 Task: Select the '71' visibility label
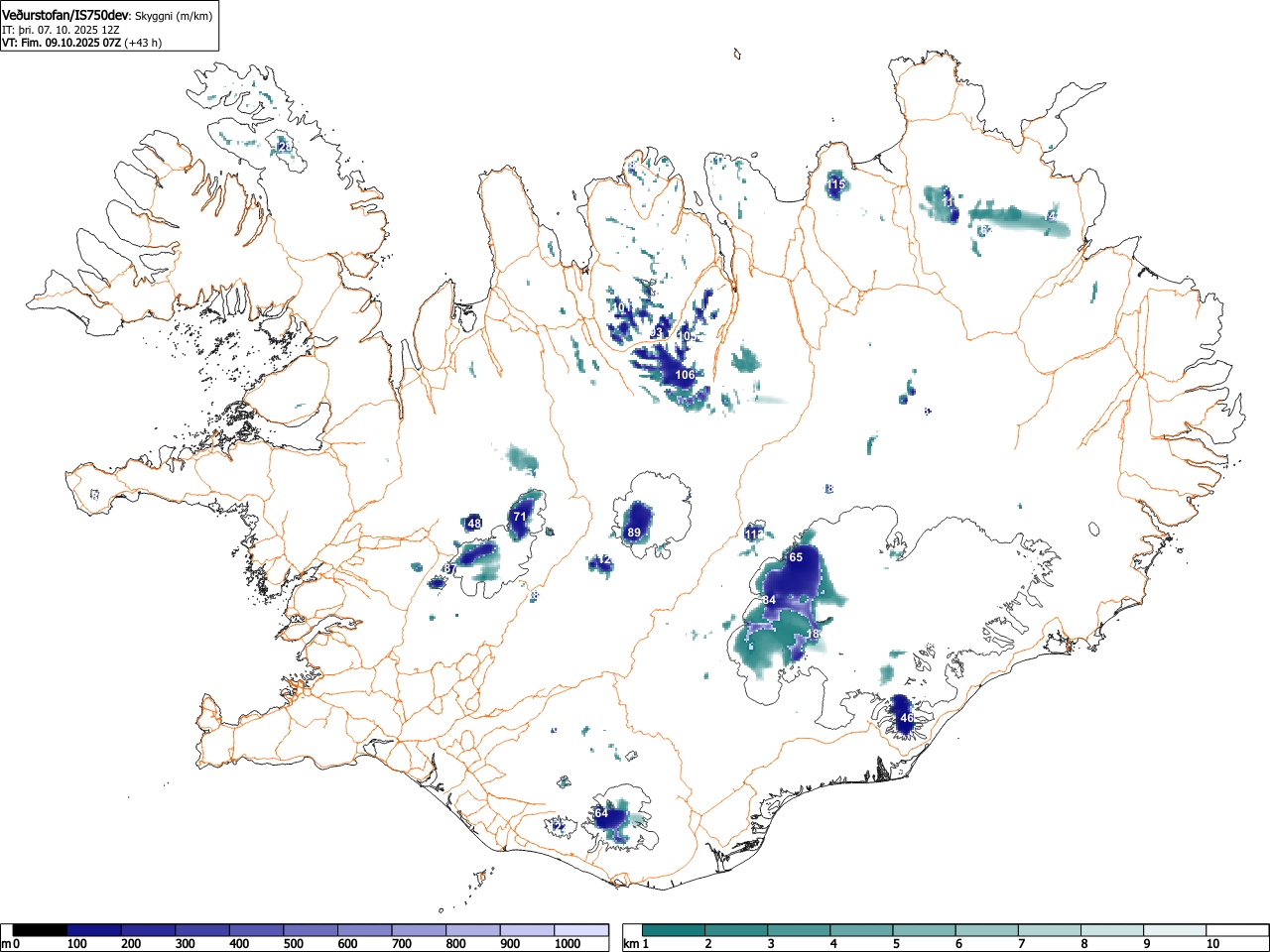(x=520, y=517)
